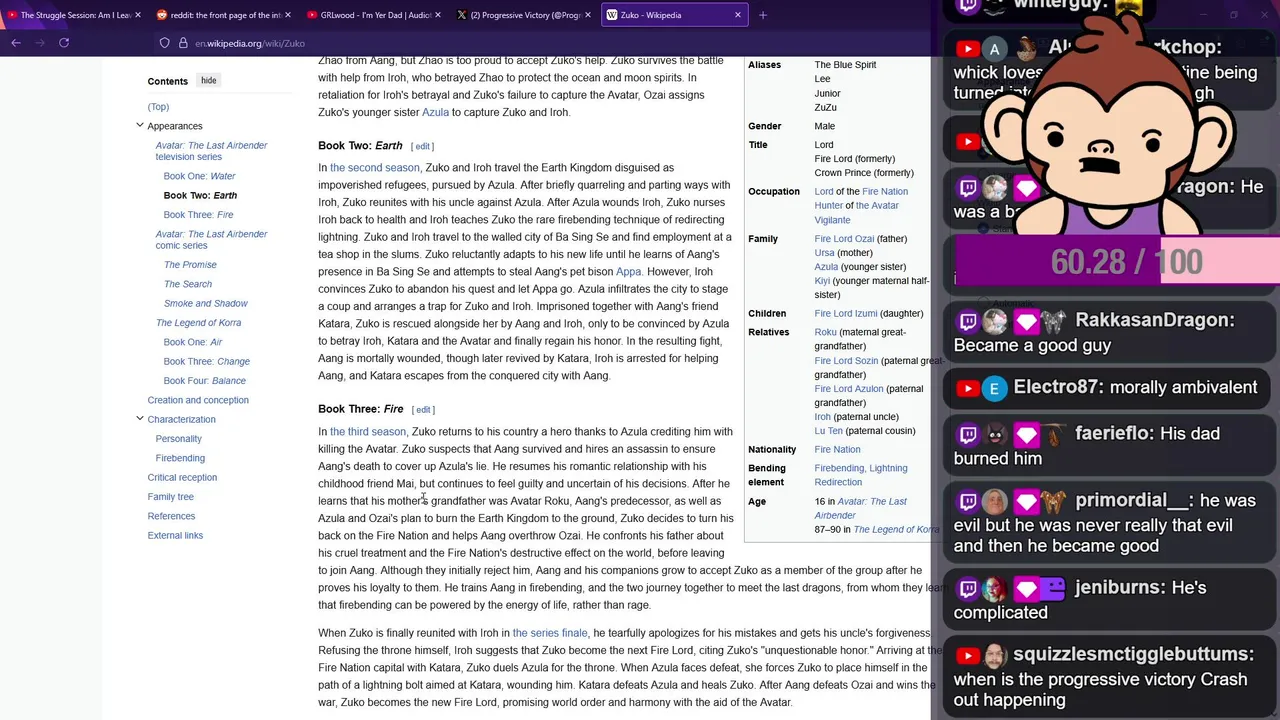Open Fire Nation link under Occupation

coord(885,191)
